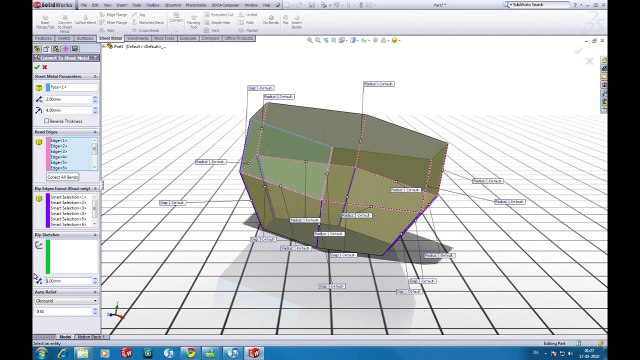Open the Insert menu
The width and height of the screenshot is (640, 360).
point(122,5)
